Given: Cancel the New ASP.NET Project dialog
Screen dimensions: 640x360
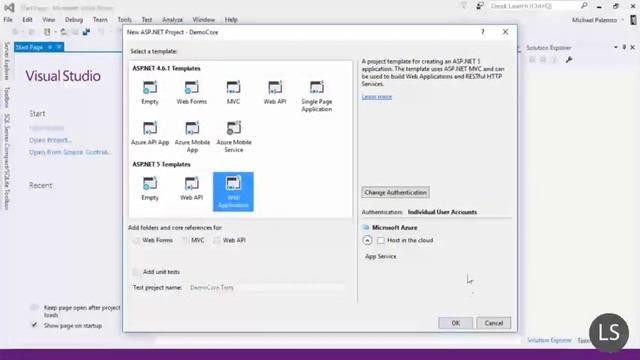Looking at the screenshot, I should [493, 323].
